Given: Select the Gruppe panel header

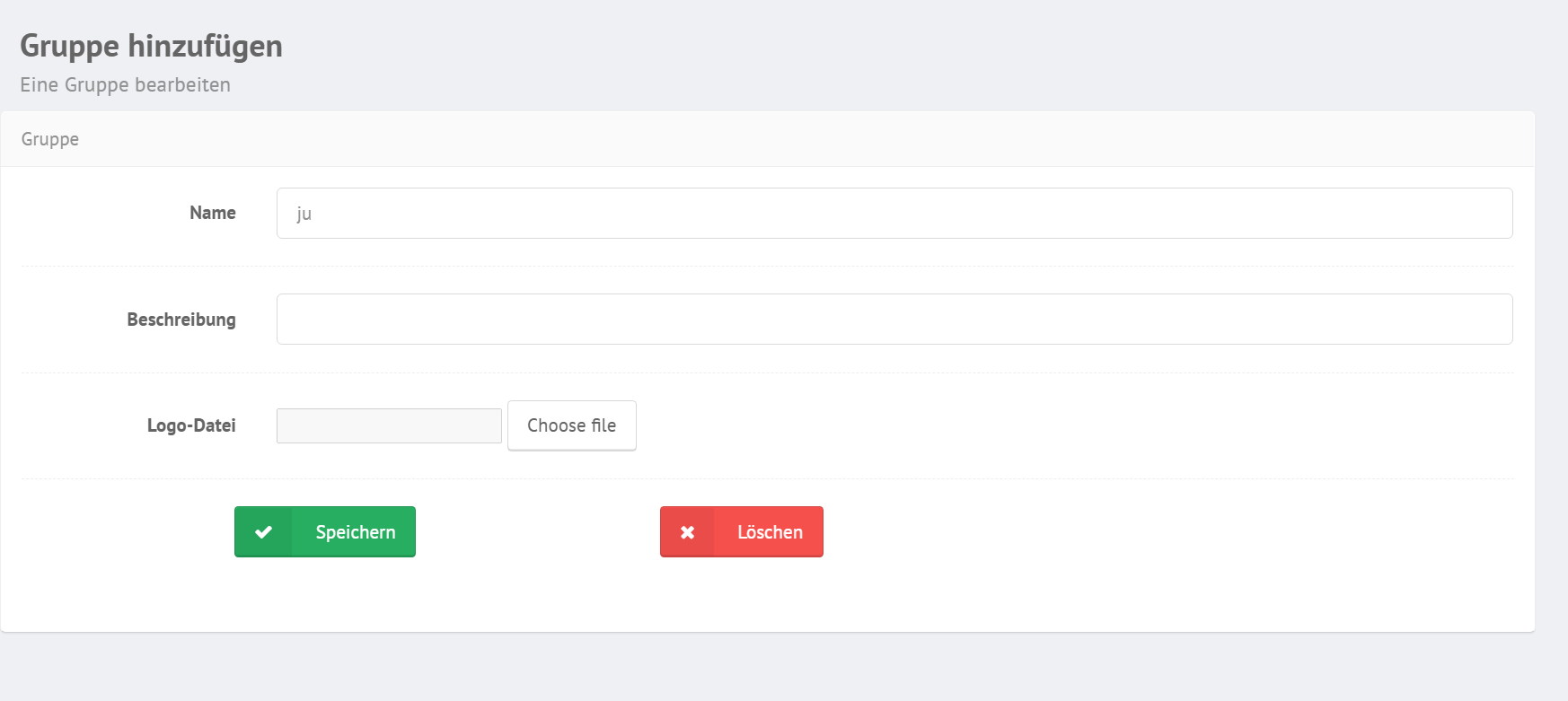Looking at the screenshot, I should coord(768,139).
